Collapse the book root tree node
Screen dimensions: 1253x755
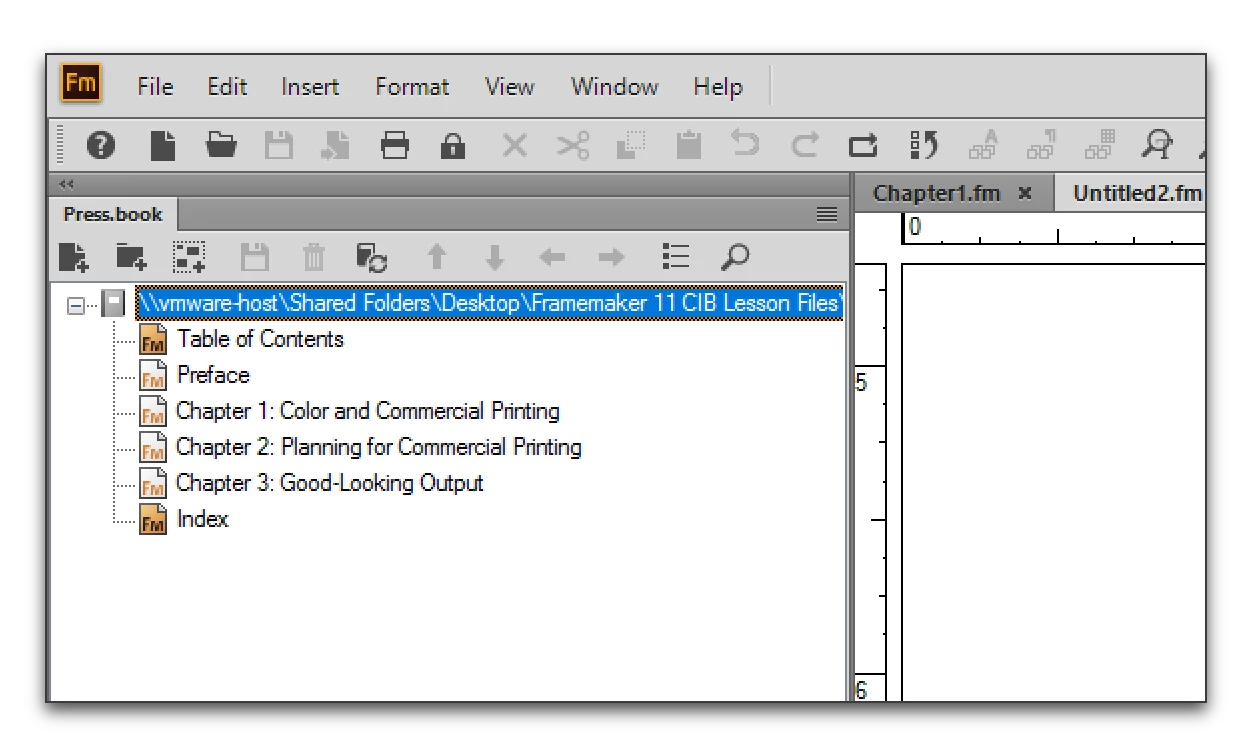[x=76, y=305]
